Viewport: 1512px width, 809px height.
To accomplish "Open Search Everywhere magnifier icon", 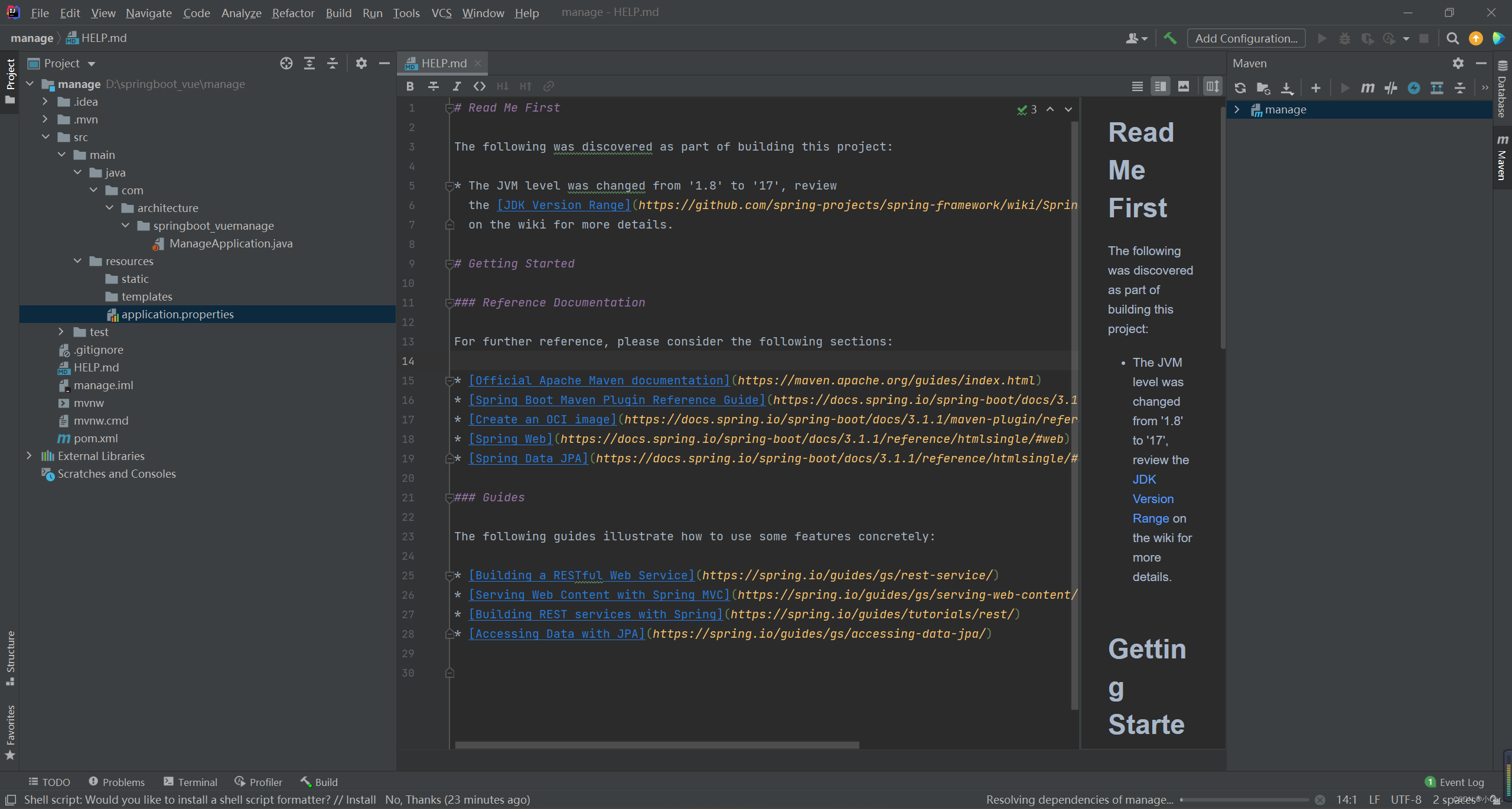I will (x=1452, y=38).
